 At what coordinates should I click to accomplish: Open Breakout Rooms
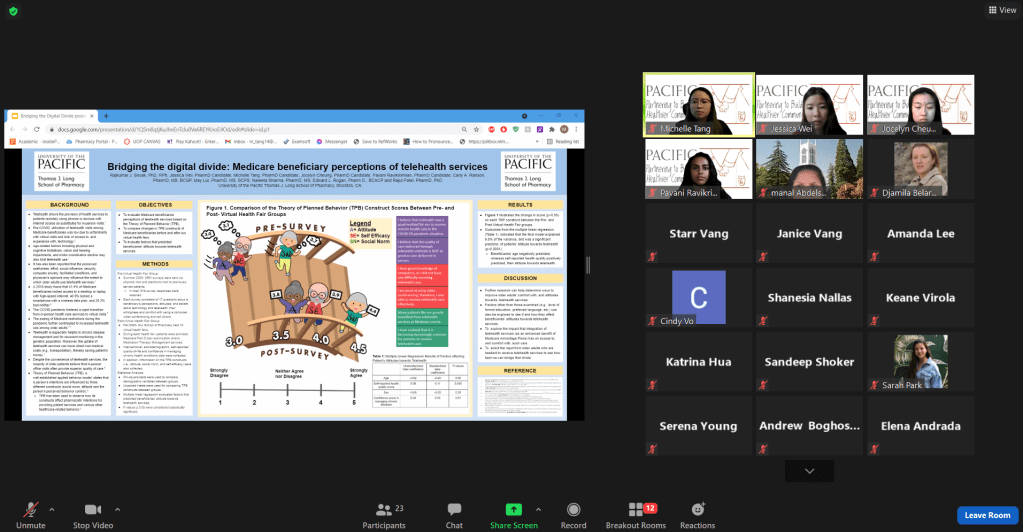click(x=635, y=513)
